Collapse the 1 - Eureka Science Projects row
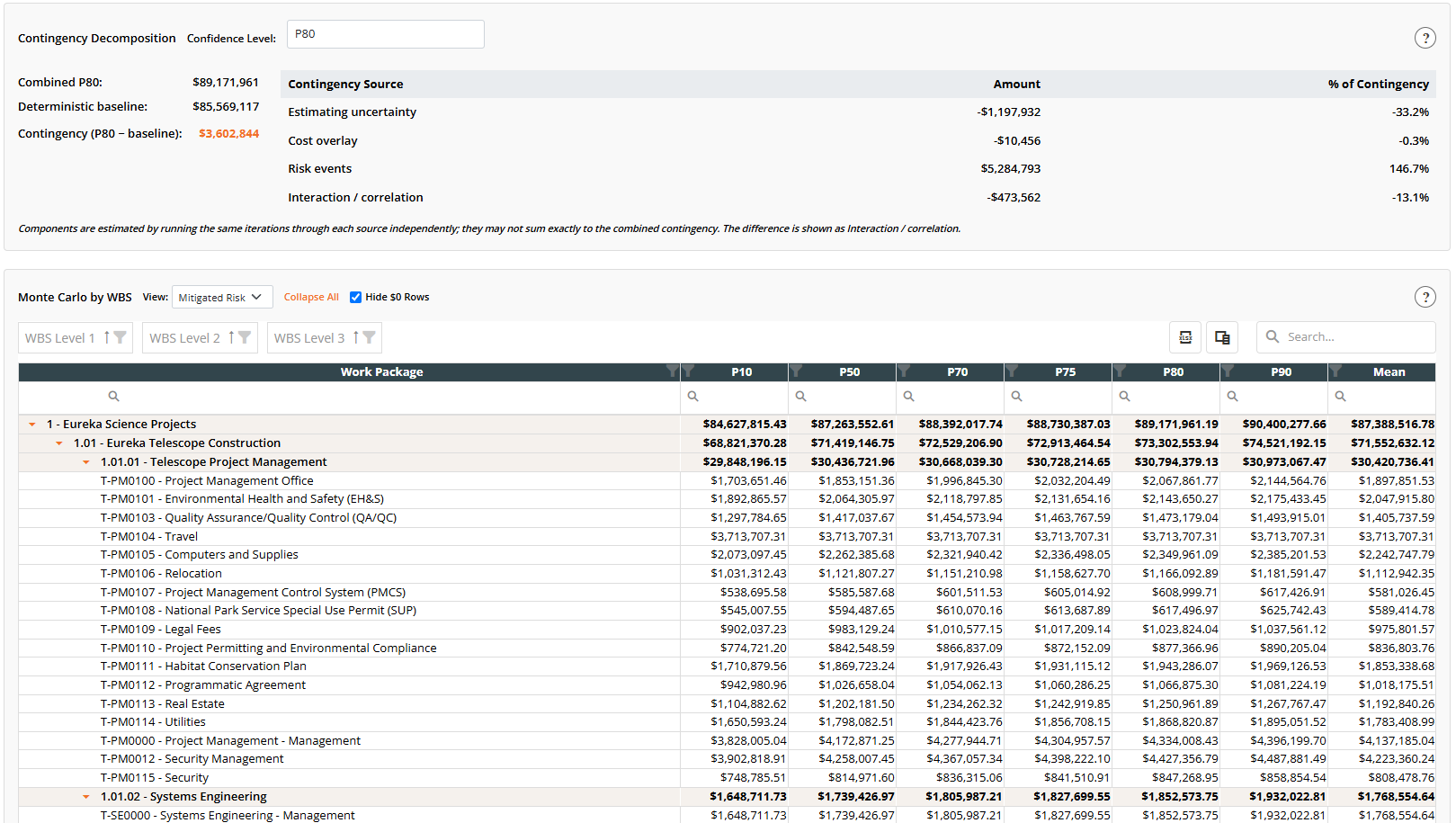Screen dimensions: 1456x823 pos(32,425)
